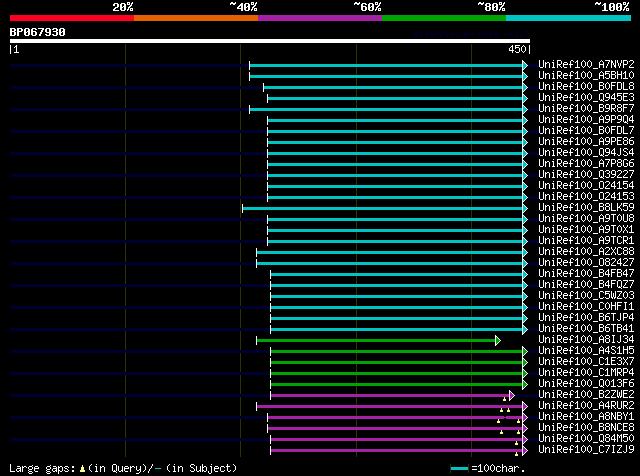Click the UniRef100_A8IJ34 label
This screenshot has width=640, height=476.
(586, 340)
